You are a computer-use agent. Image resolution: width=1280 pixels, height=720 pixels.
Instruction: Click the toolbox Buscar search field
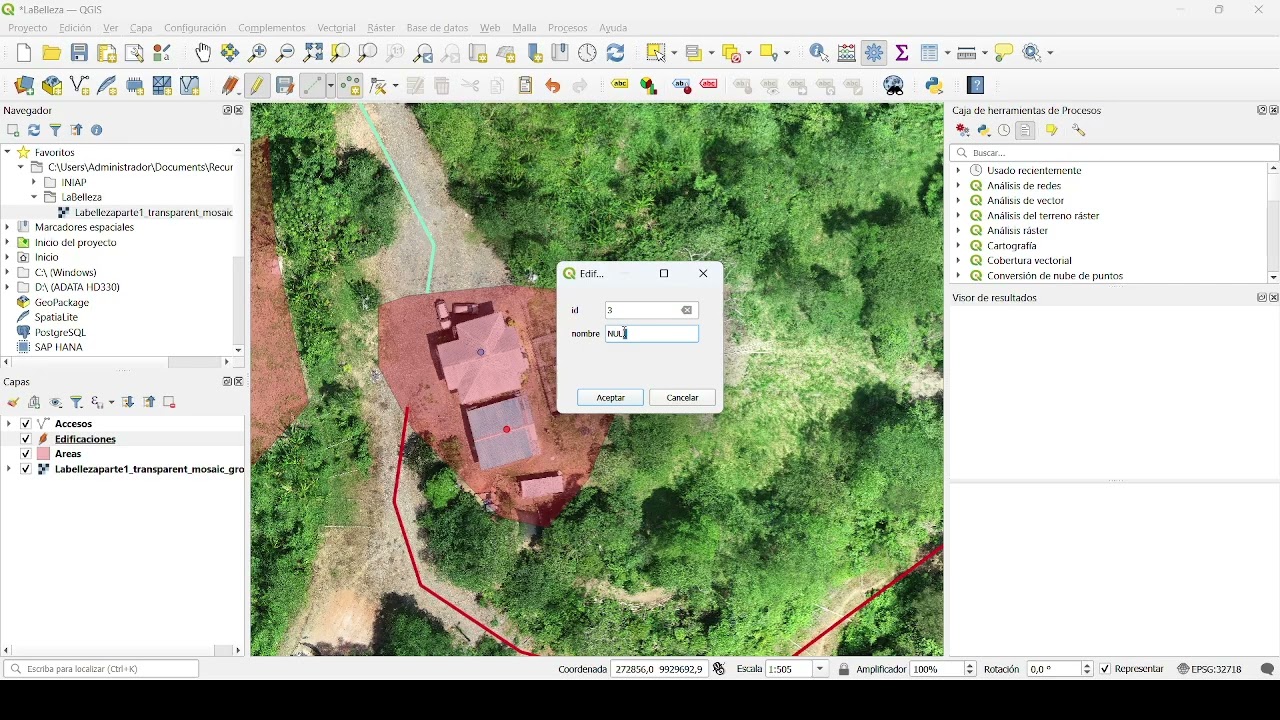pos(1115,154)
